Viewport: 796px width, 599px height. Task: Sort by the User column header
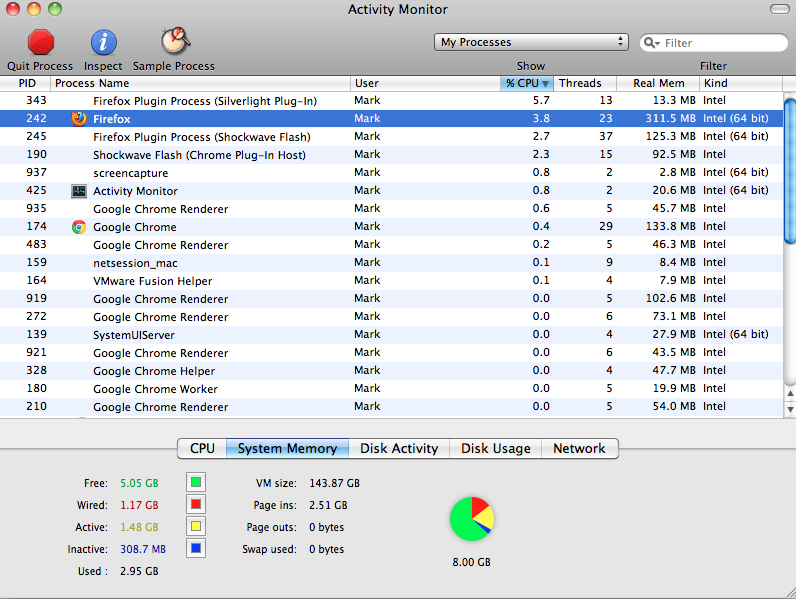(425, 83)
